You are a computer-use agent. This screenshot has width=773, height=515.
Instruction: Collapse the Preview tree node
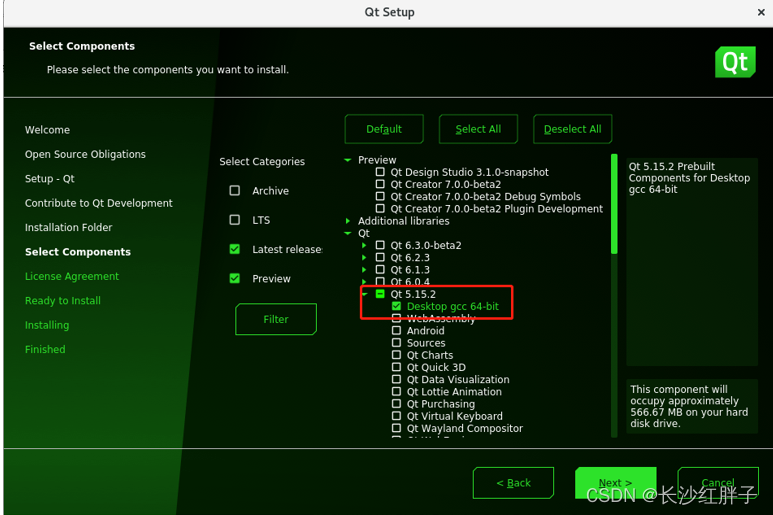(x=348, y=160)
